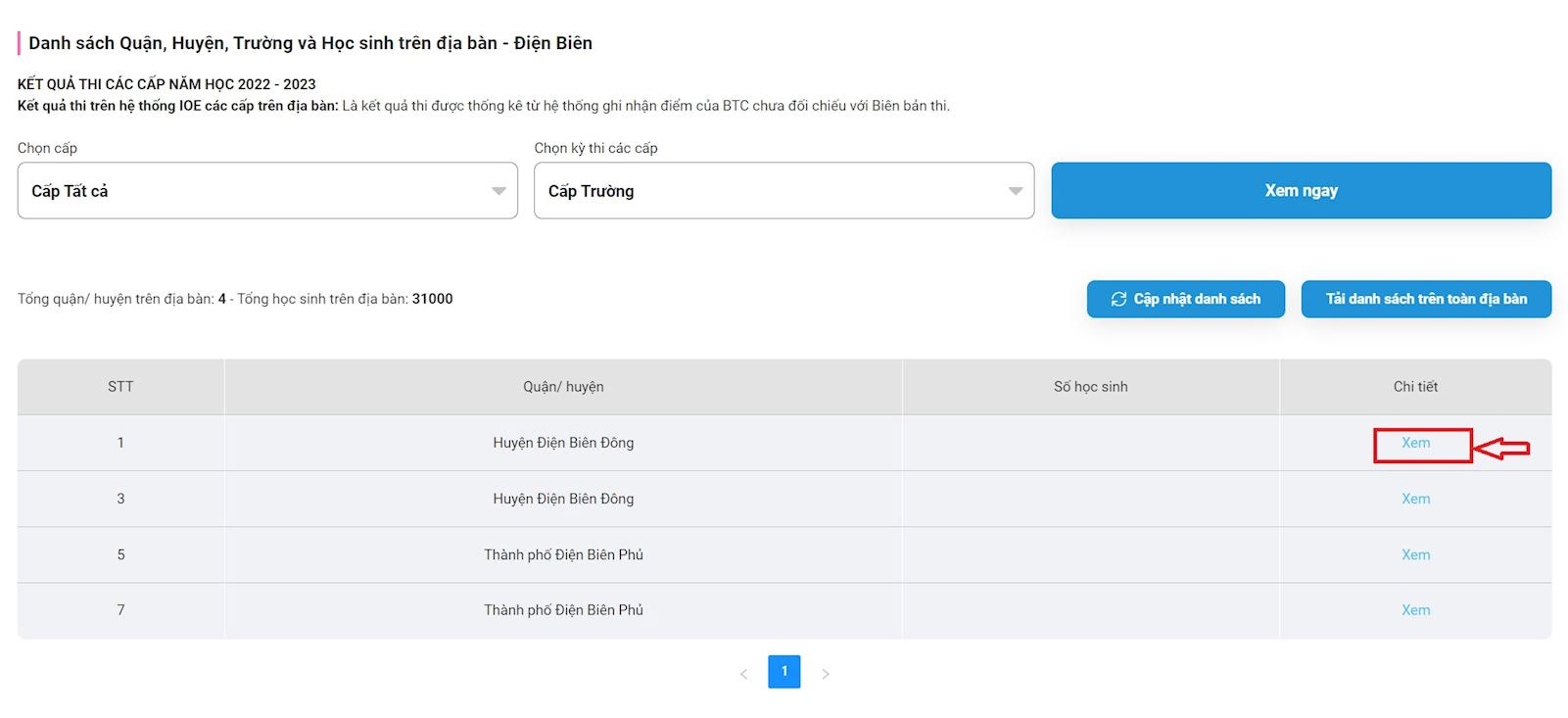The width and height of the screenshot is (1568, 718).
Task: Expand the Chọn cấp dropdown arrow
Action: click(x=499, y=191)
